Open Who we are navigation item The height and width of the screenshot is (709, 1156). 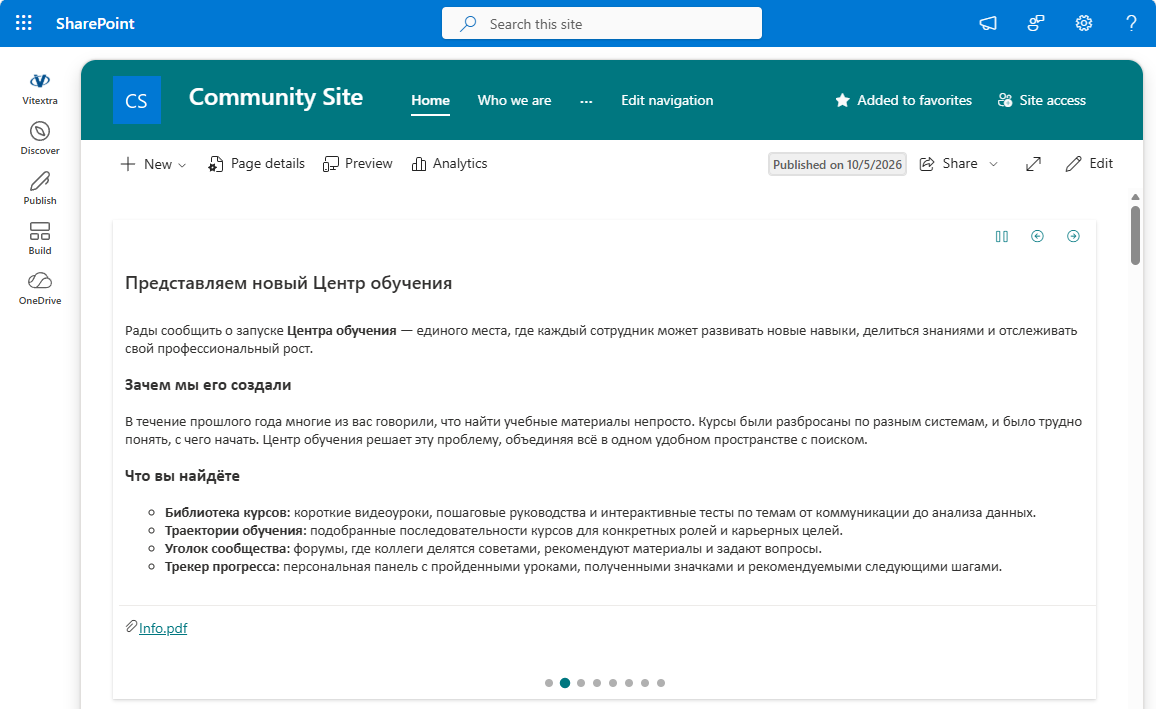pos(515,100)
